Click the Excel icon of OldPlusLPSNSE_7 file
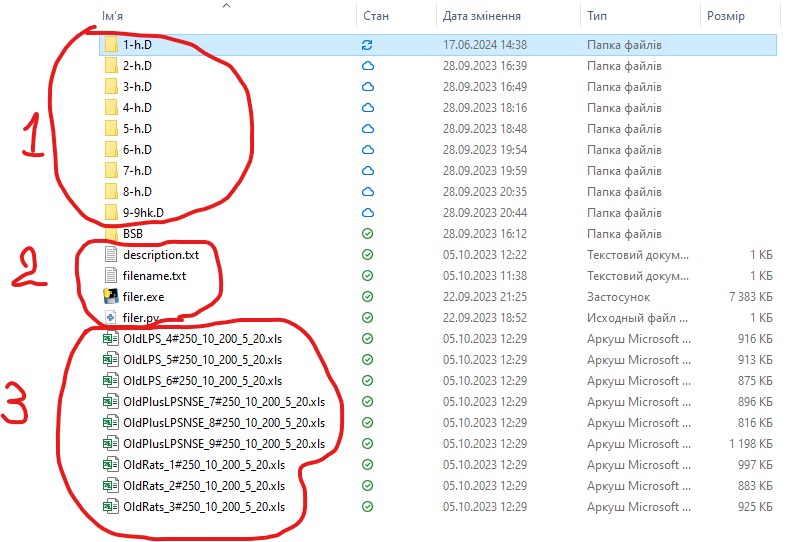809x542 pixels. 111,402
